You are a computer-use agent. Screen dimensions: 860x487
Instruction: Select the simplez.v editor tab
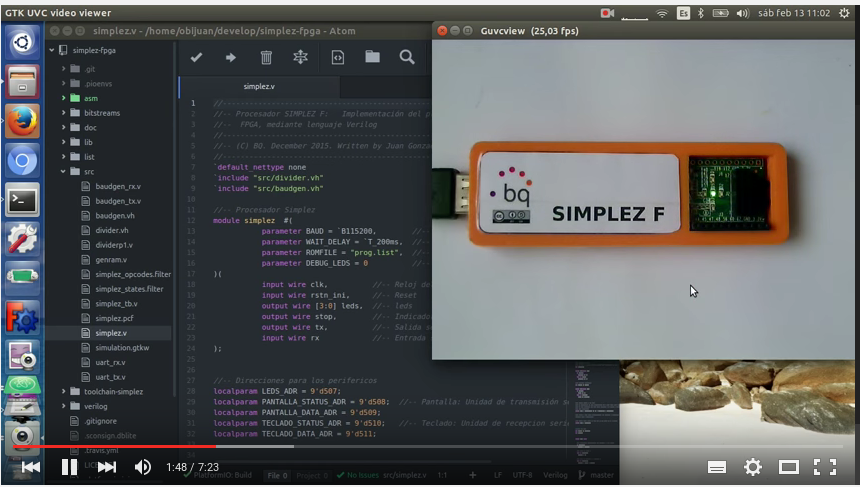(258, 86)
